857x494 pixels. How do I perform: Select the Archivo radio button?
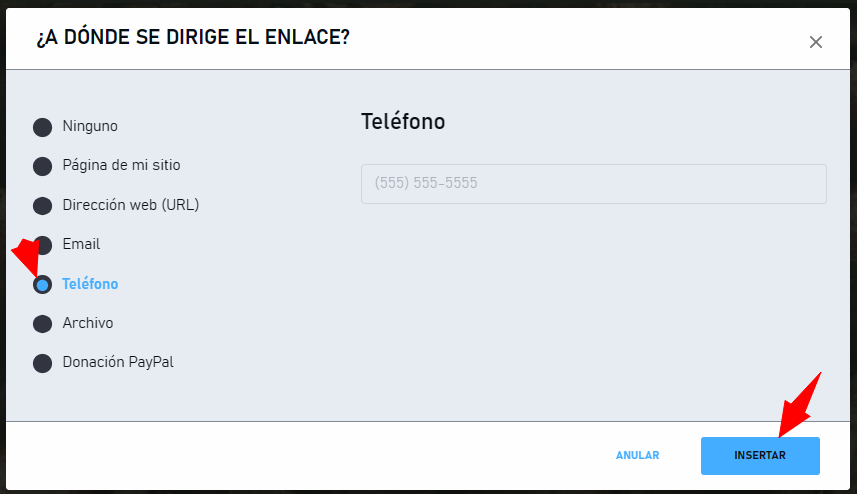[x=43, y=324]
